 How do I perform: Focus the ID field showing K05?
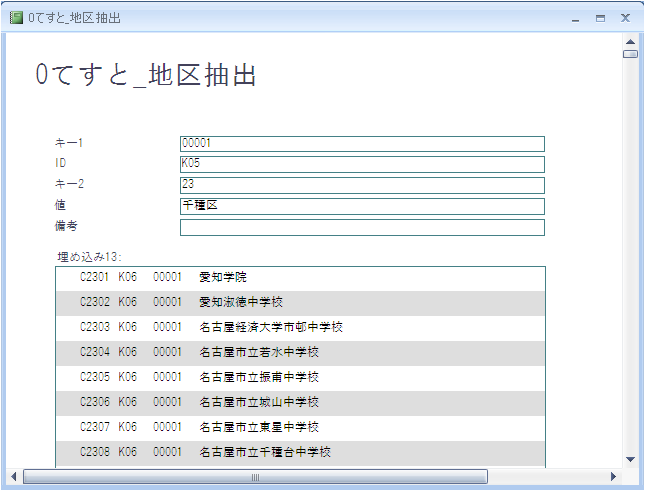(x=362, y=164)
